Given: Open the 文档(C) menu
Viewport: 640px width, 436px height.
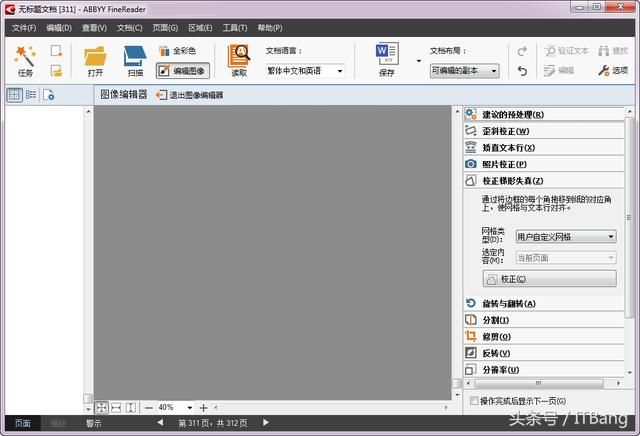Looking at the screenshot, I should pos(129,28).
